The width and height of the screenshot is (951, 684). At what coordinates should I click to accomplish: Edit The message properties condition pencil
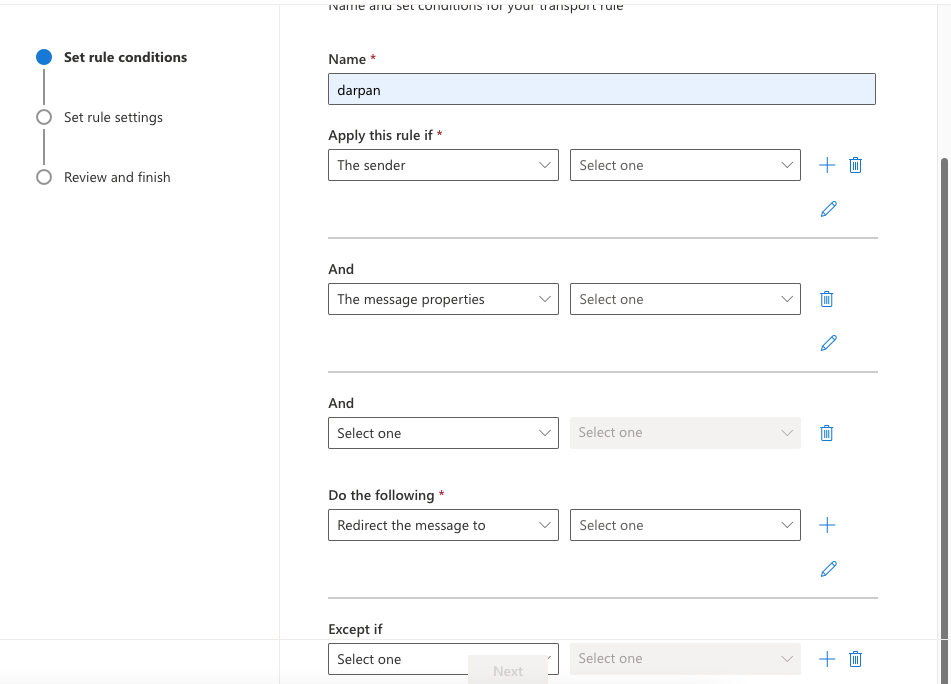coord(828,343)
